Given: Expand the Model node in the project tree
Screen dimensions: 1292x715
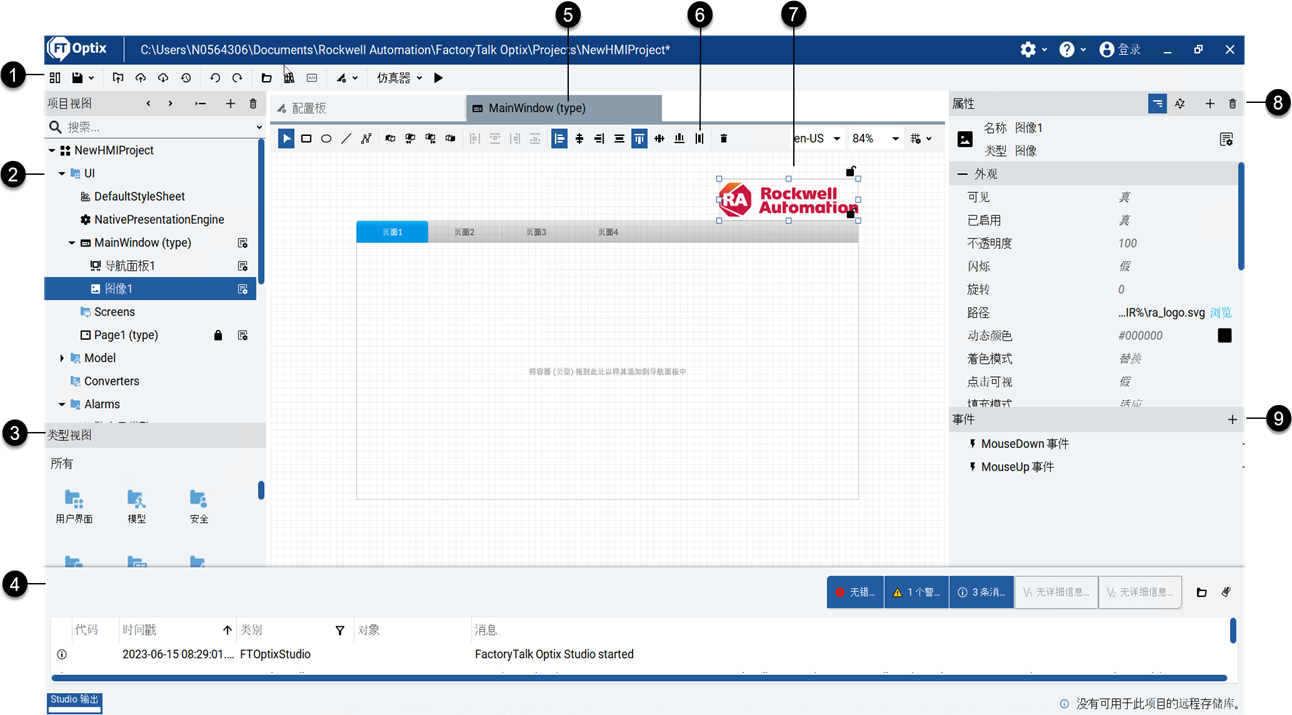Looking at the screenshot, I should (61, 357).
